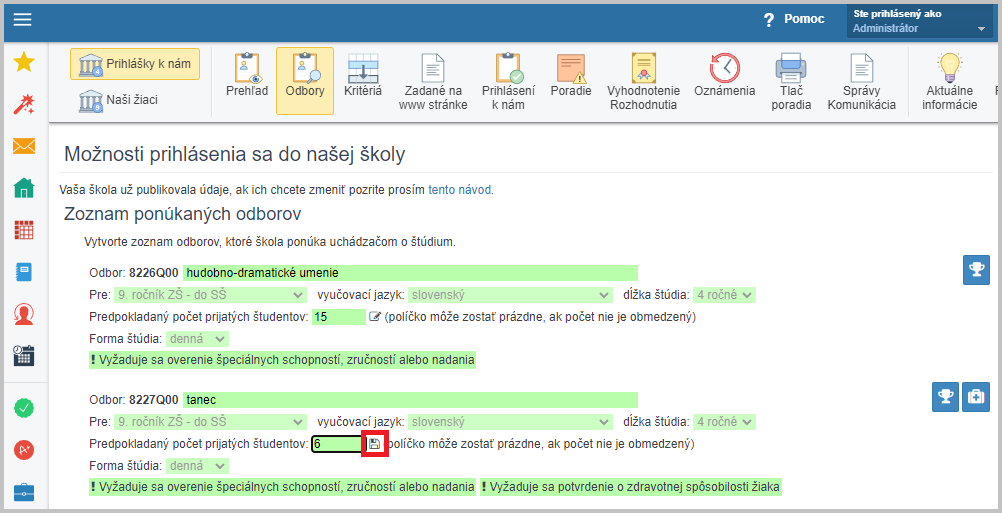This screenshot has width=1002, height=513.
Task: Click the trophy button for hudobno-dramatické umenie
Action: point(976,270)
